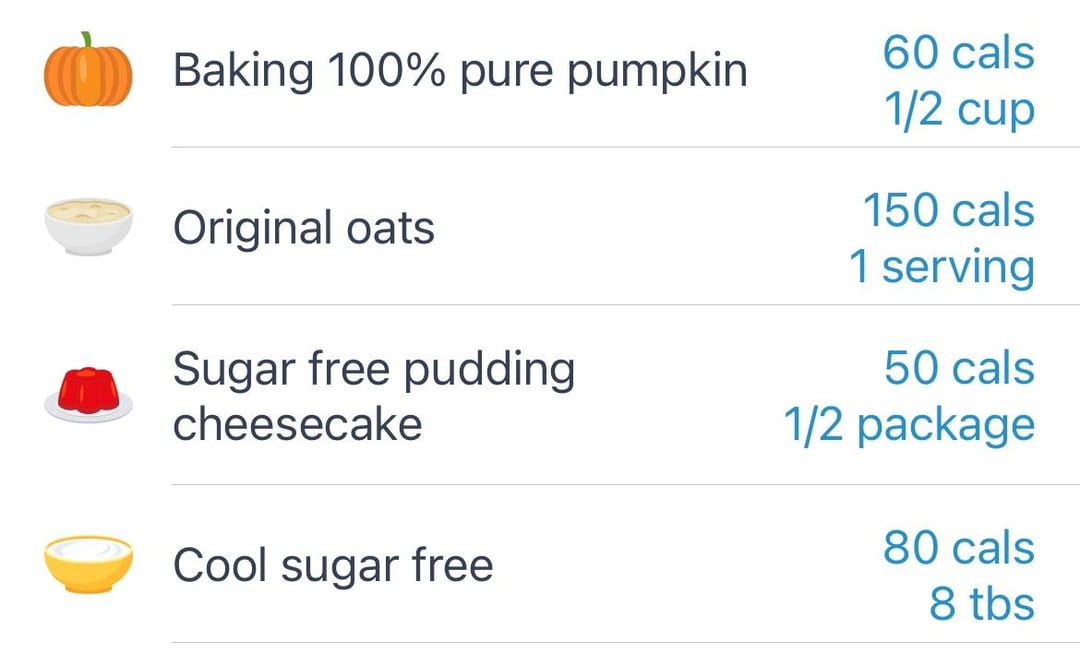1080x653 pixels.
Task: Tap the oatmeal bowl icon
Action: click(88, 227)
